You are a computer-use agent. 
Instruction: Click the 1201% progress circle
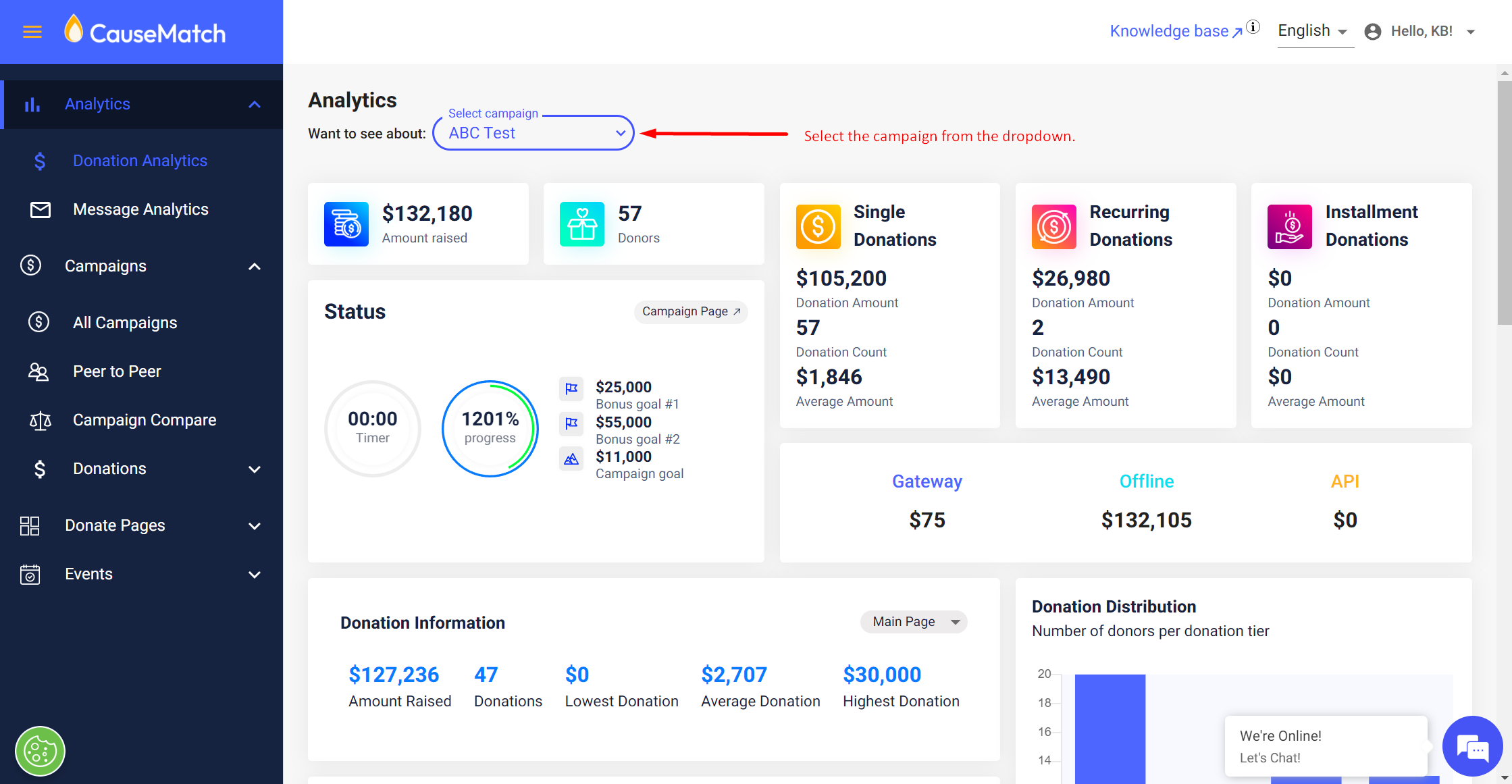[490, 428]
